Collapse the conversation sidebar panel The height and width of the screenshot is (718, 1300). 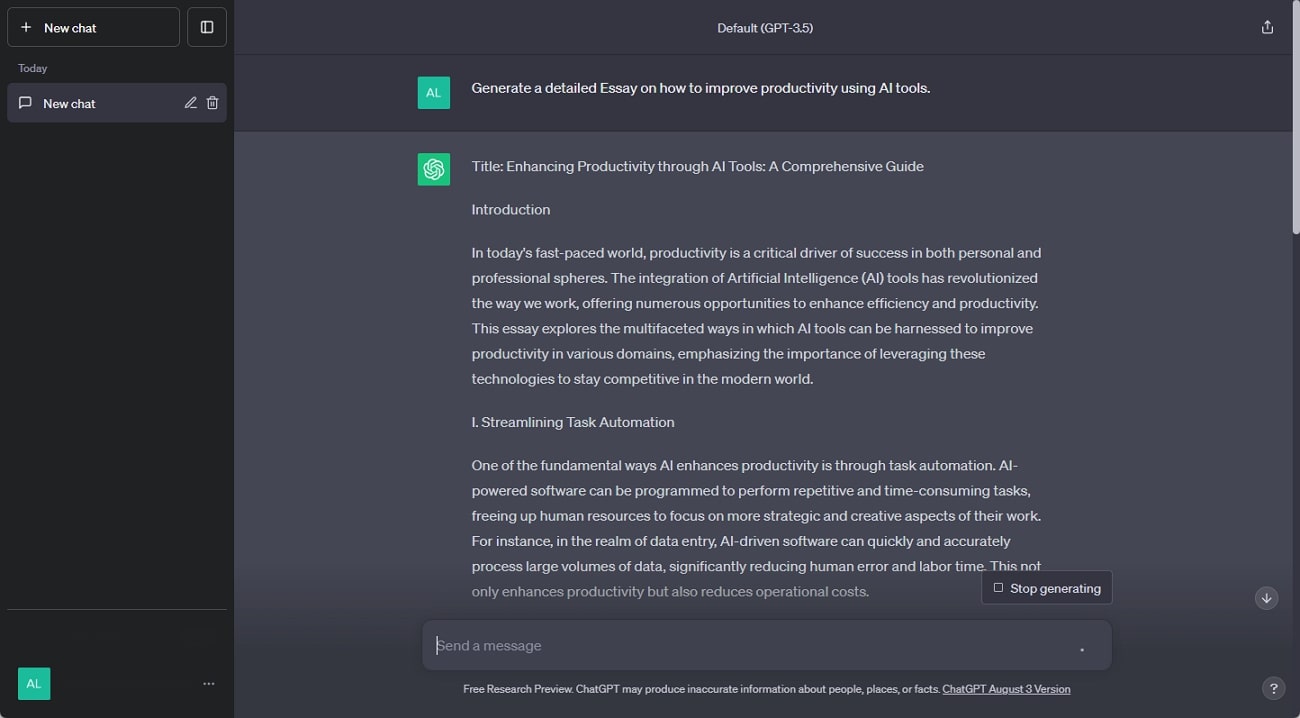[x=206, y=27]
